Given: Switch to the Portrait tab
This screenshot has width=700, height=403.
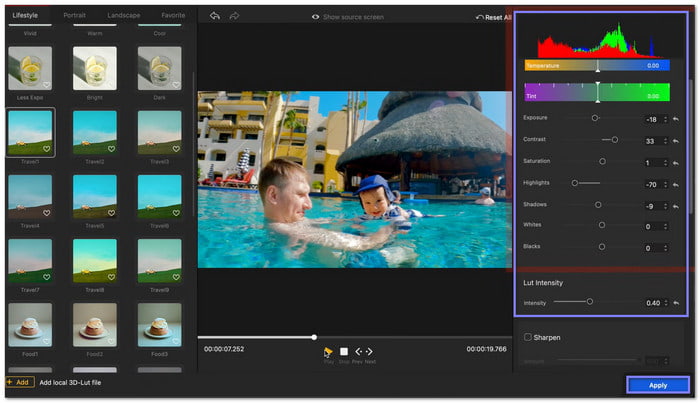Looking at the screenshot, I should [74, 15].
